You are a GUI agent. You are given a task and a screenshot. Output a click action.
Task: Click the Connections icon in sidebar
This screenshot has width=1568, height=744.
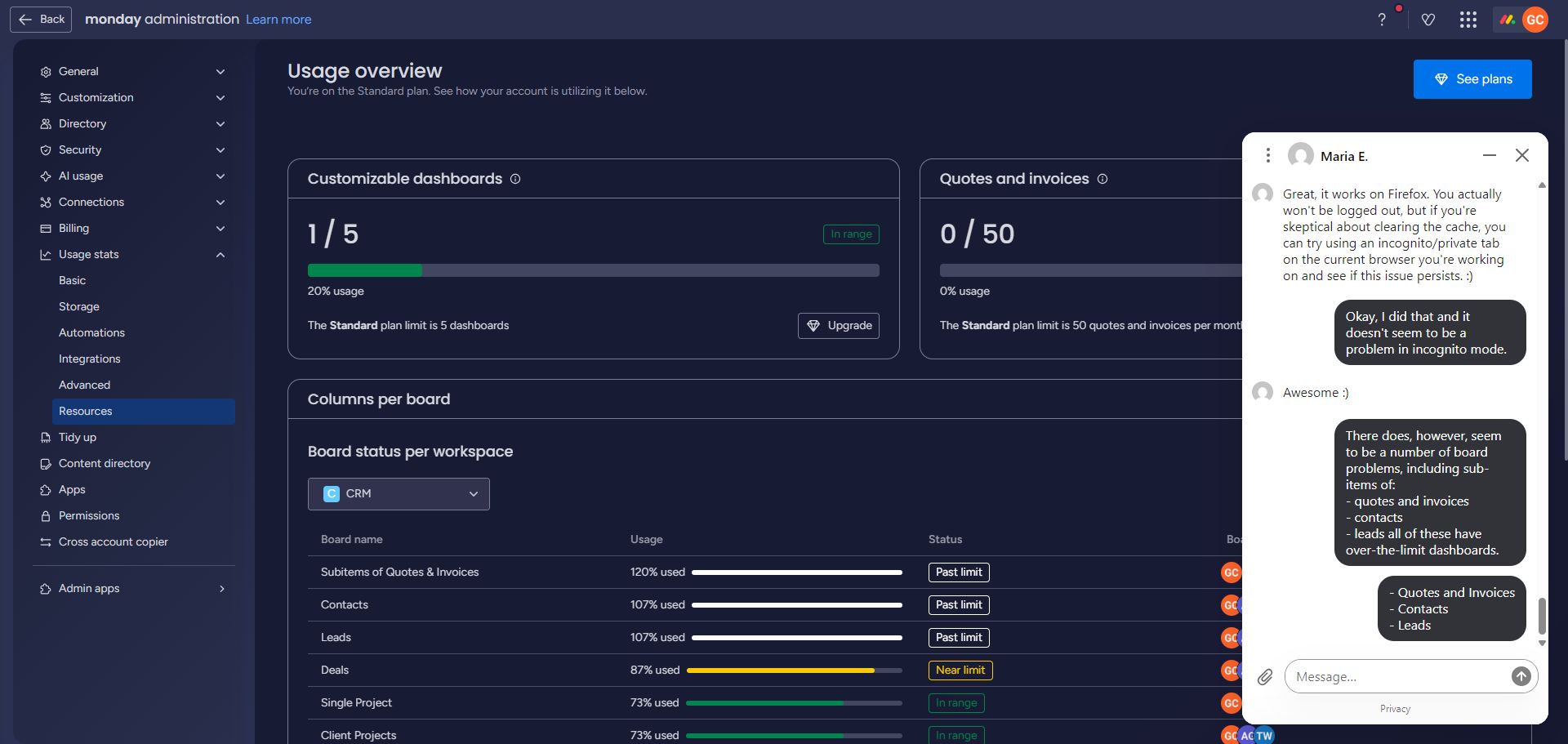click(x=46, y=203)
